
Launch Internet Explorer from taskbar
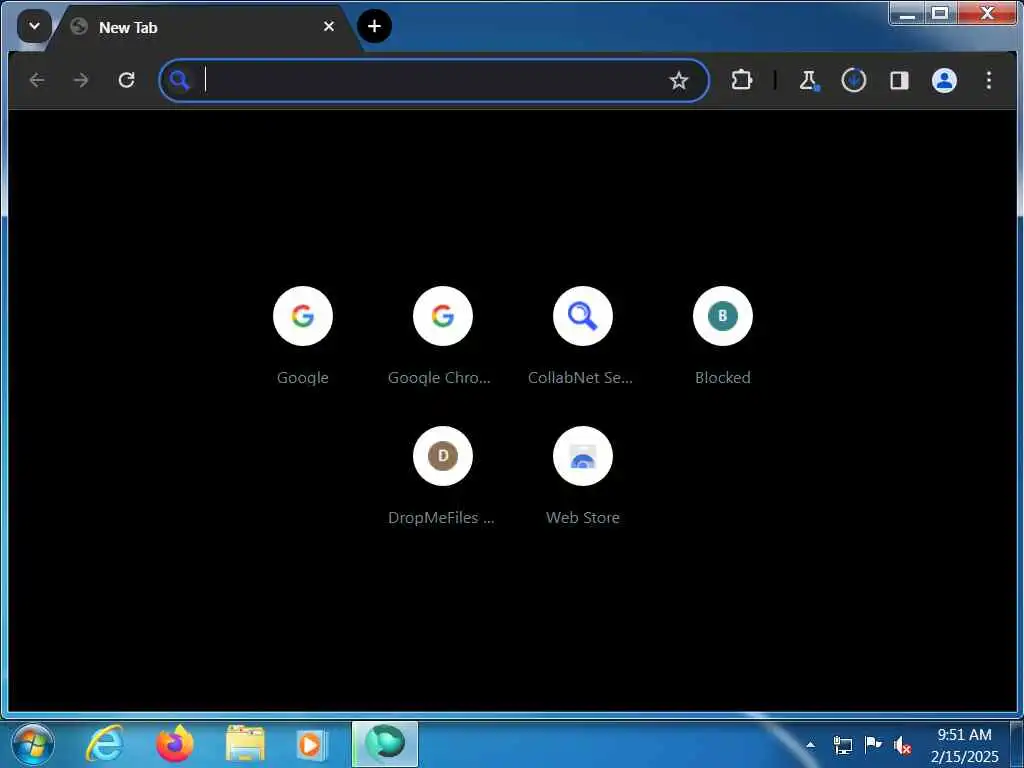coord(105,744)
